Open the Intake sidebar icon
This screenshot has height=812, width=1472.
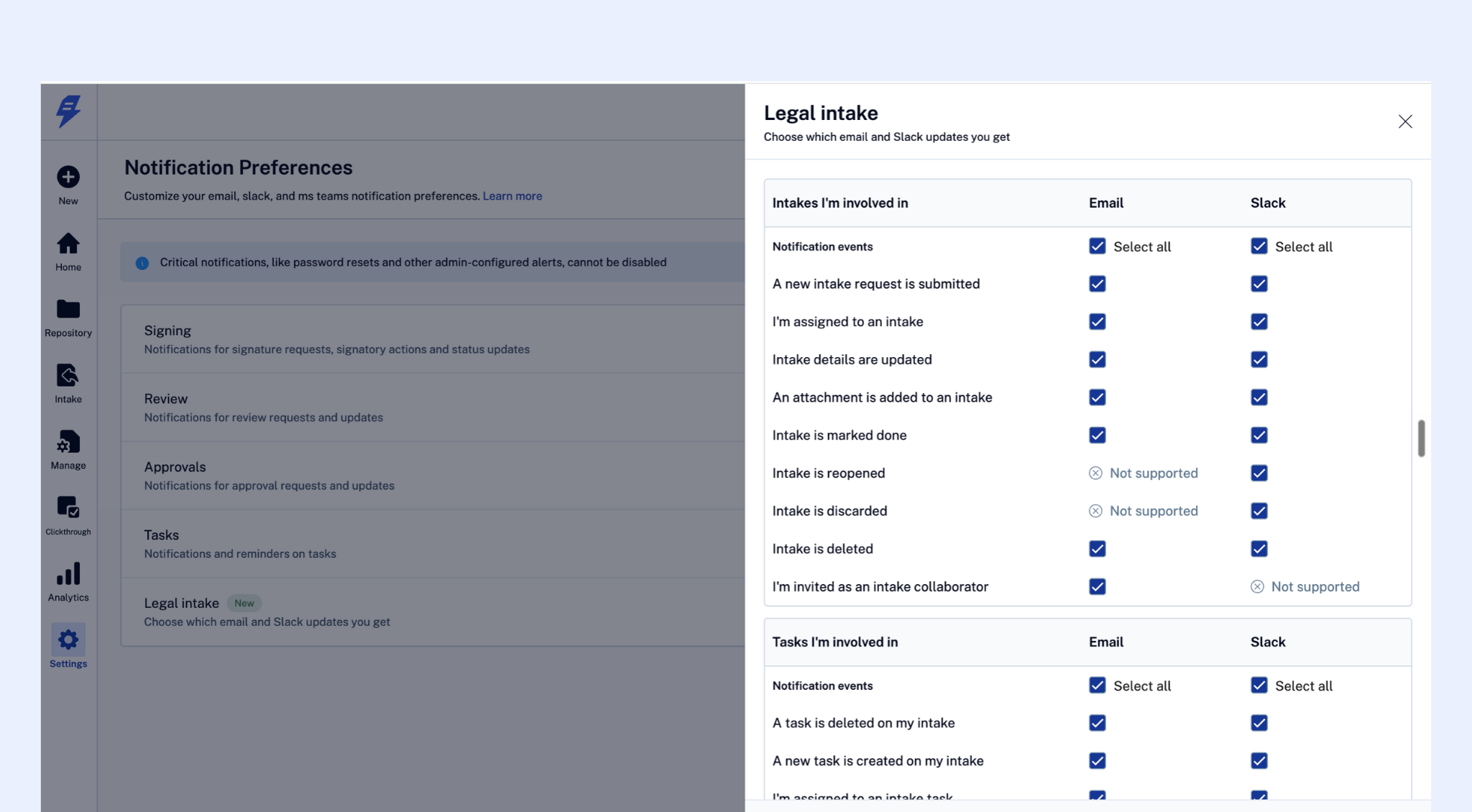[x=68, y=375]
